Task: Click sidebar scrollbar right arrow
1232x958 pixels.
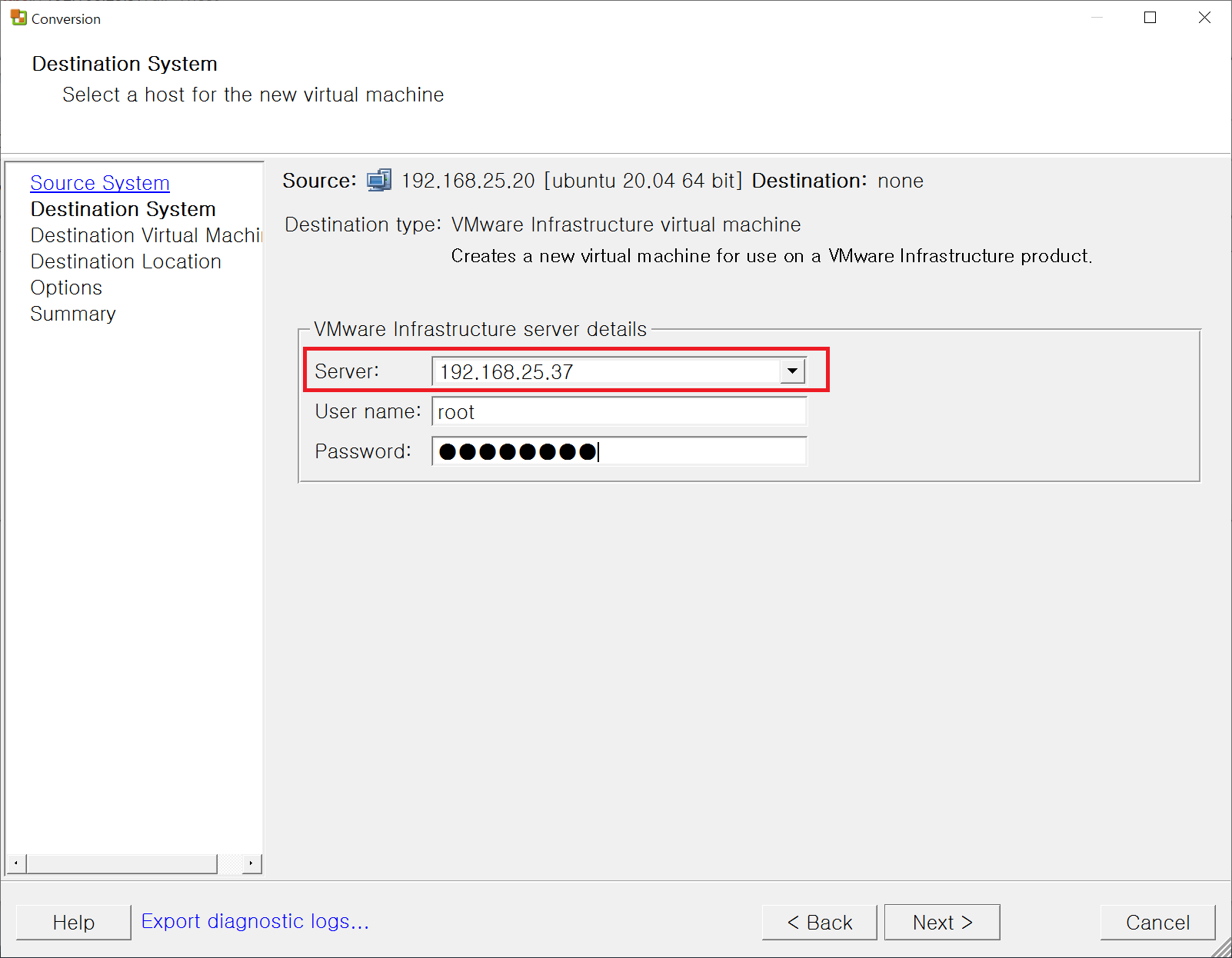Action: [251, 863]
